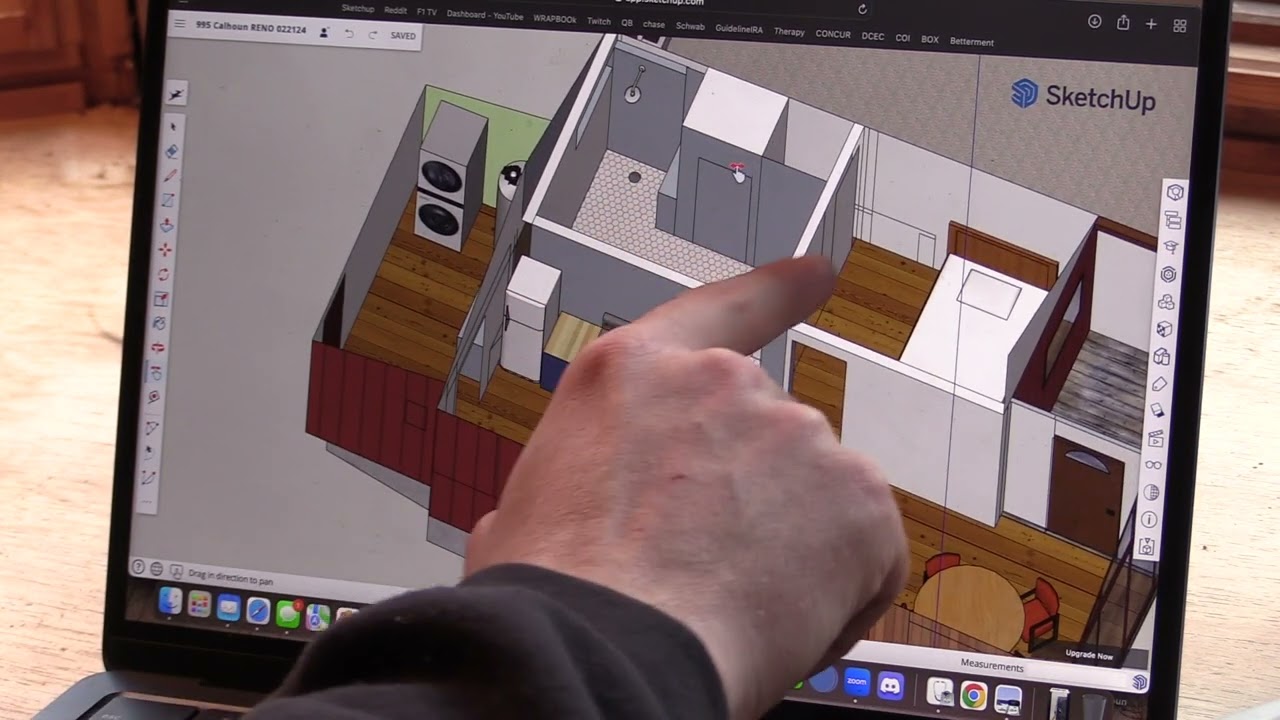Select the Push/Pull tool
Viewport: 1280px width, 720px height.
pos(167,225)
